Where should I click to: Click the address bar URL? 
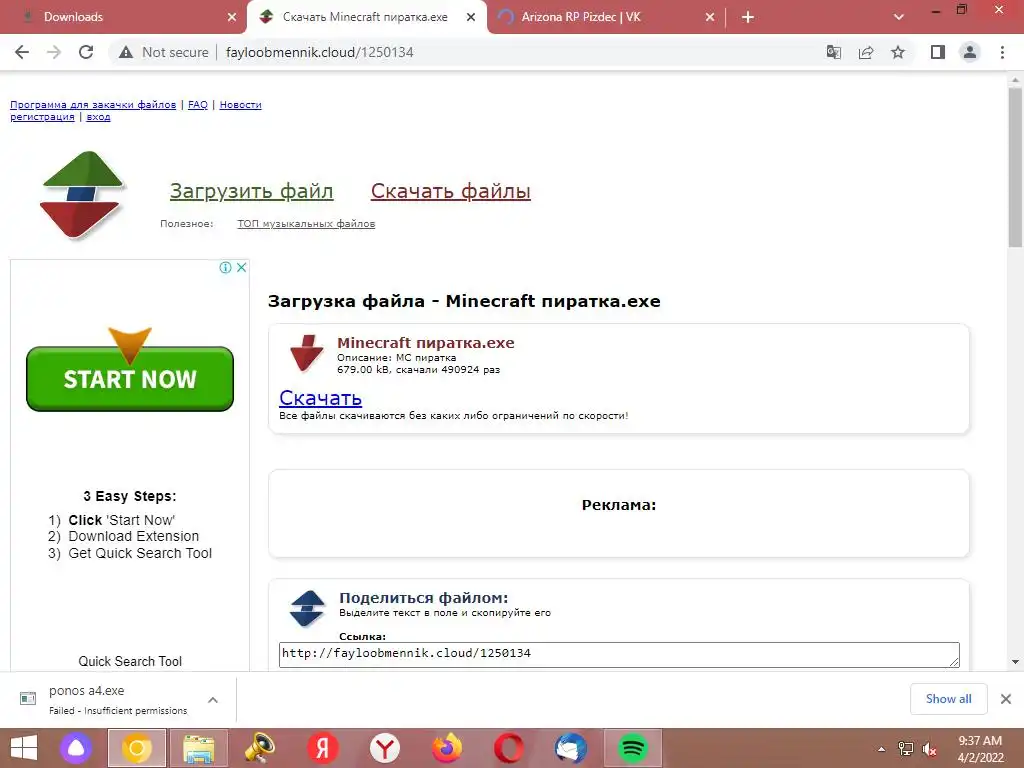pos(319,52)
